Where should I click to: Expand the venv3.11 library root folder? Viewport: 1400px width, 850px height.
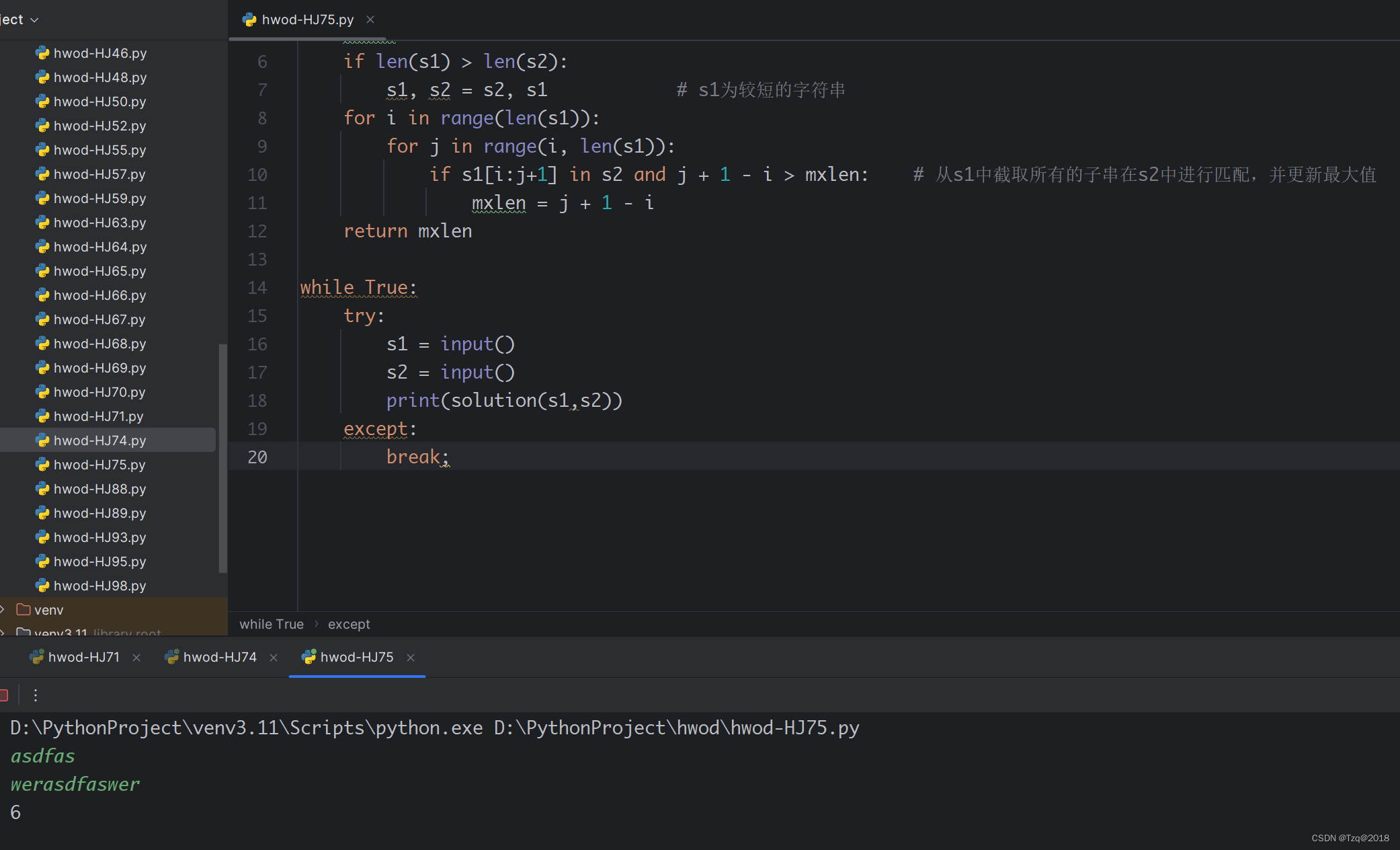(3, 632)
